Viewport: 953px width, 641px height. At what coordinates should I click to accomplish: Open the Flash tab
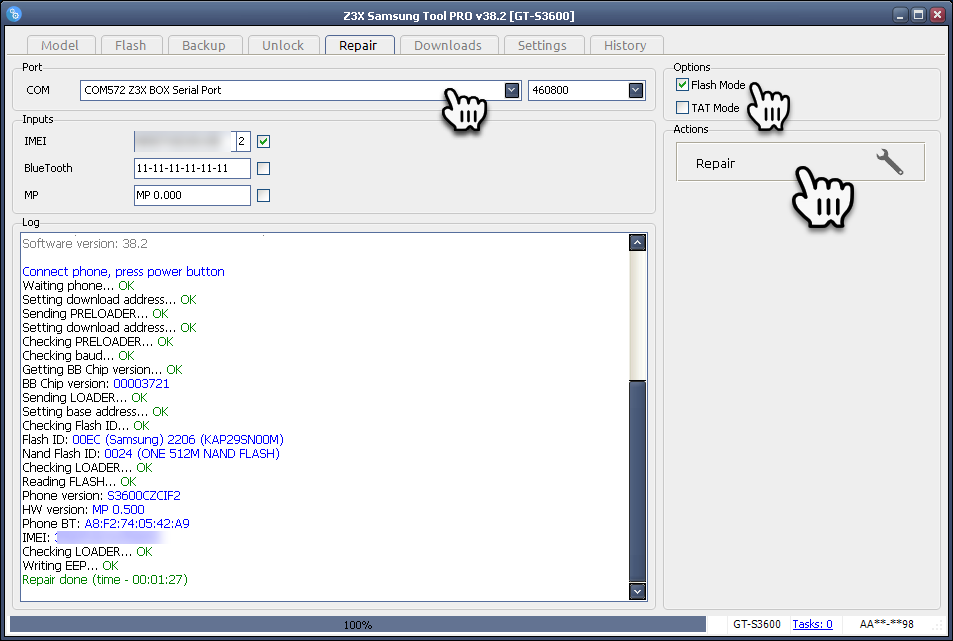tap(131, 46)
